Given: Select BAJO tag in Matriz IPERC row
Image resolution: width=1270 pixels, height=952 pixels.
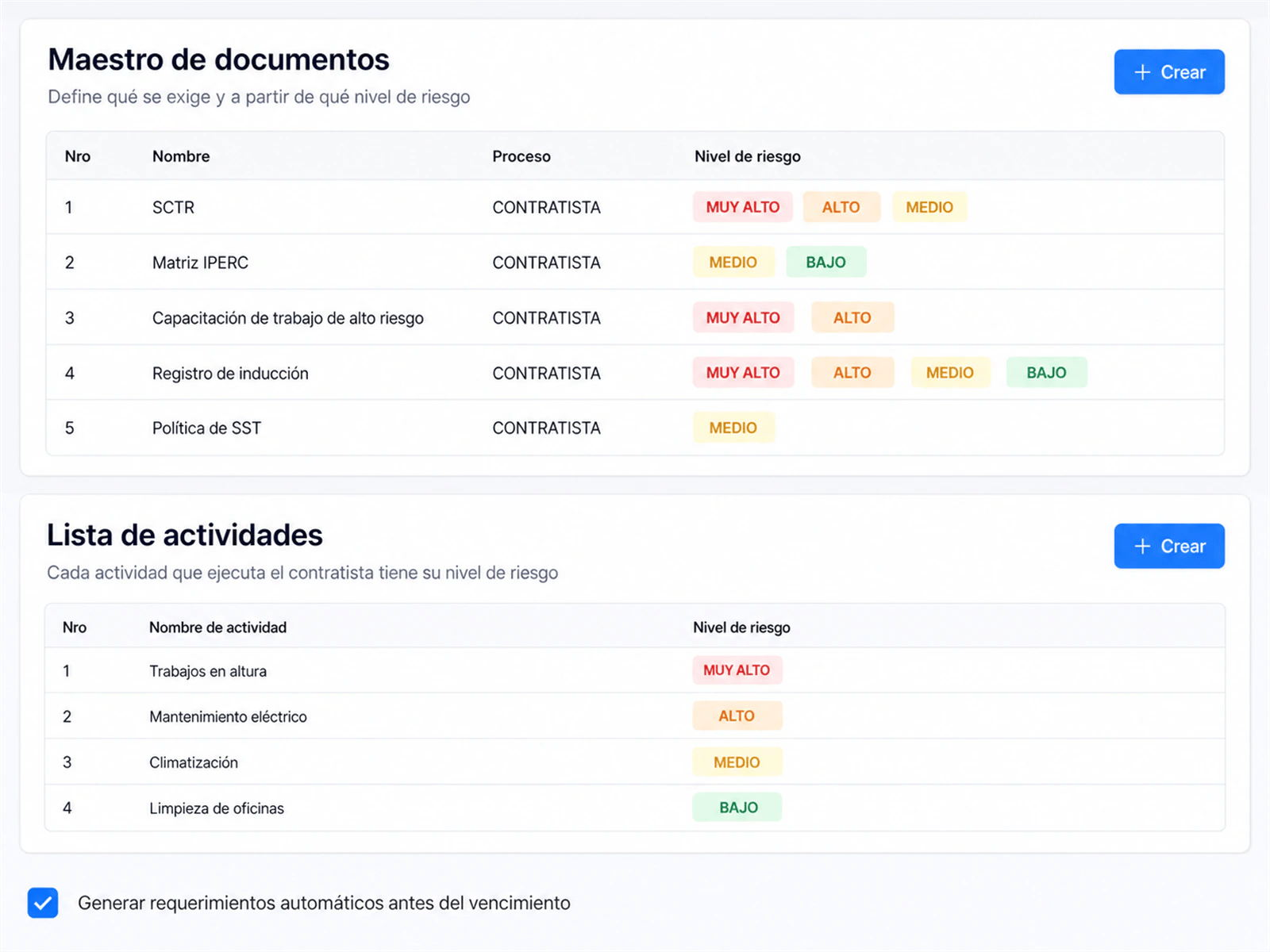Looking at the screenshot, I should [825, 262].
